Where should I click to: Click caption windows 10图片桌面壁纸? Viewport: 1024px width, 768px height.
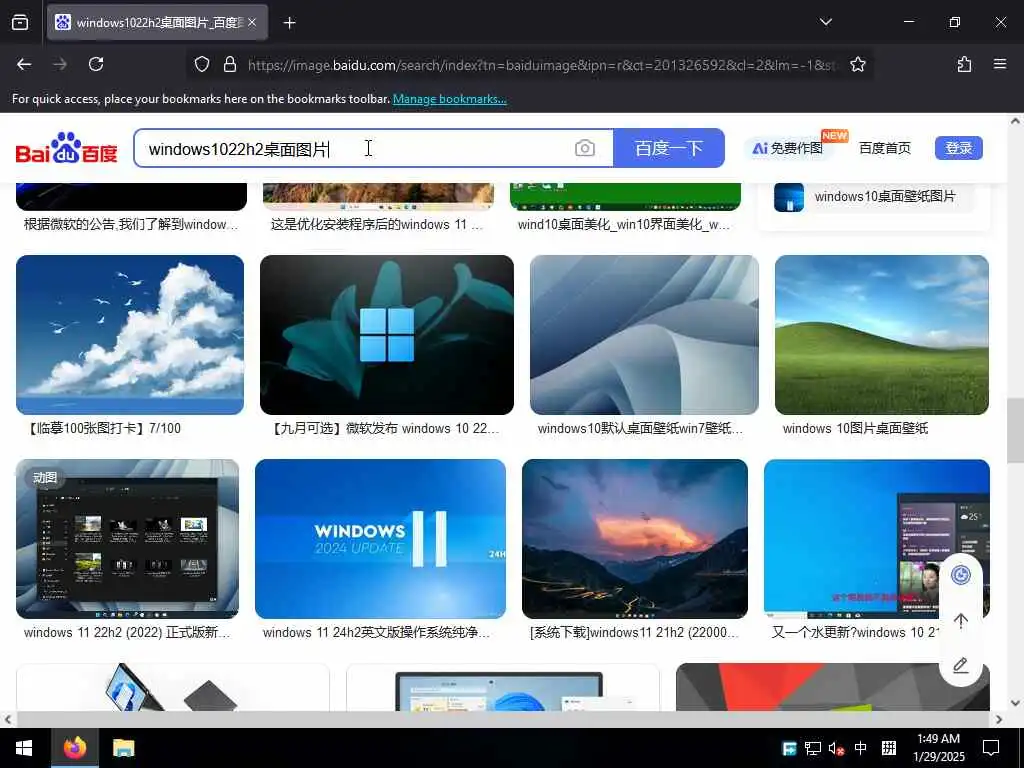[855, 428]
